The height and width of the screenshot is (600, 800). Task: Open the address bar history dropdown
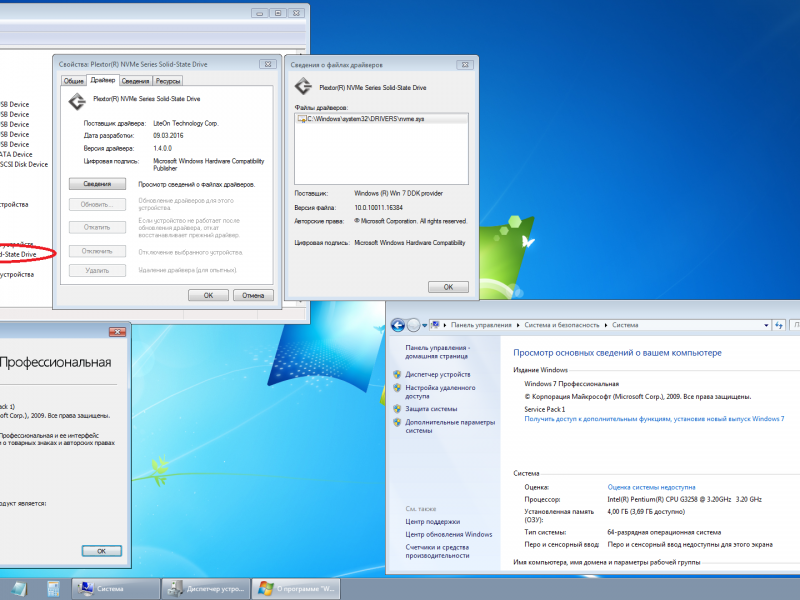[x=766, y=325]
